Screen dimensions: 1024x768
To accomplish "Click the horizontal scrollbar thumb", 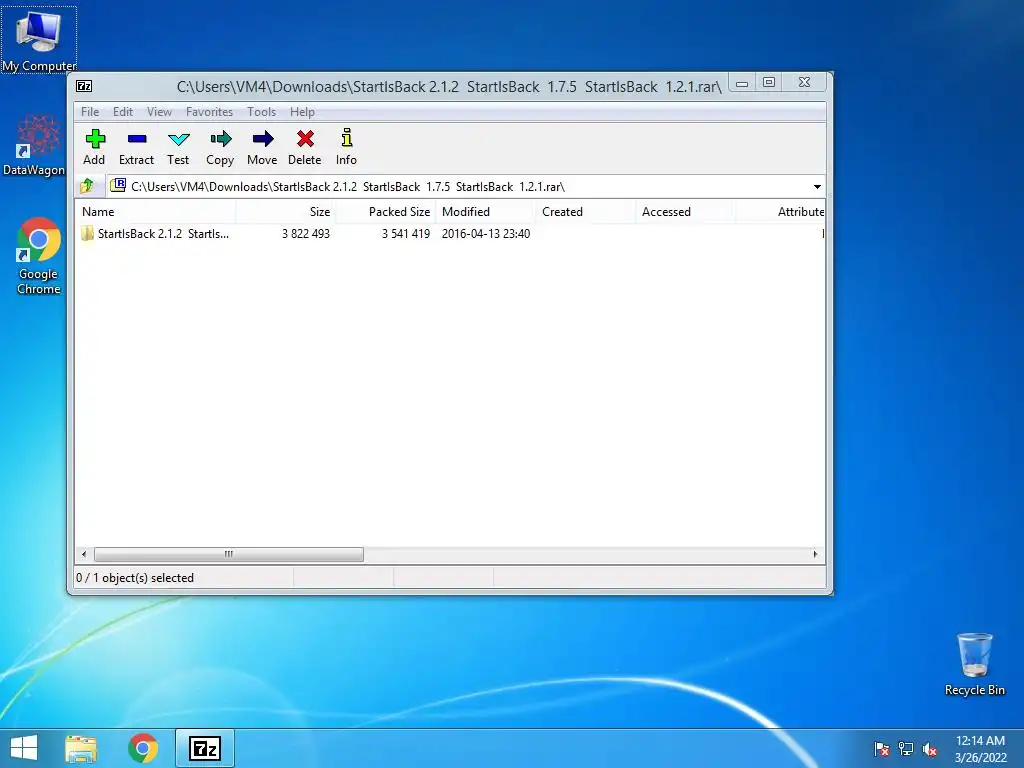I will (229, 554).
